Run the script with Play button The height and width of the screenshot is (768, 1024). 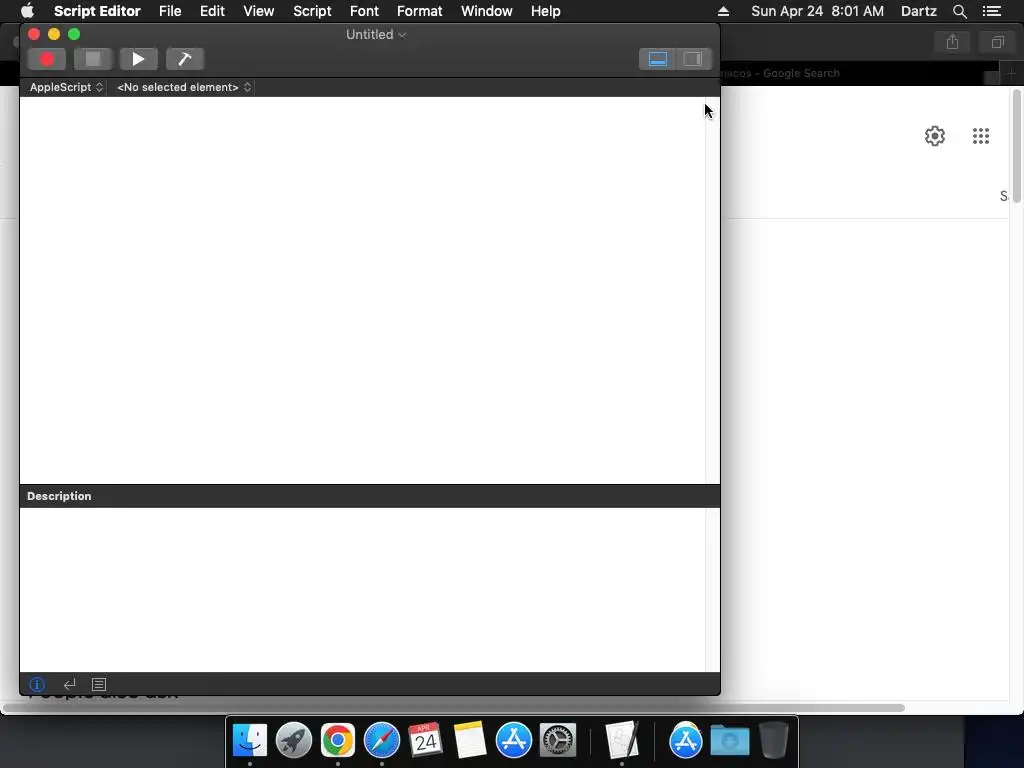click(x=138, y=59)
